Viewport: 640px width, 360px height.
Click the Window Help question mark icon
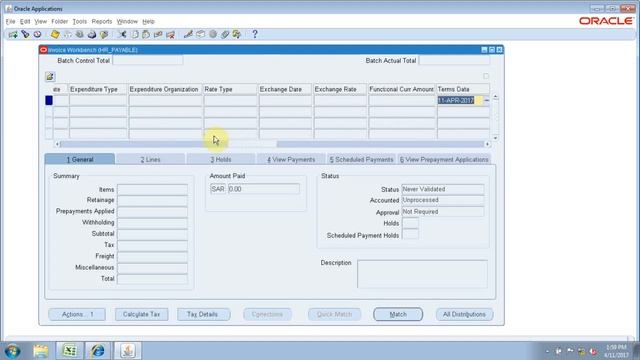pyautogui.click(x=255, y=34)
